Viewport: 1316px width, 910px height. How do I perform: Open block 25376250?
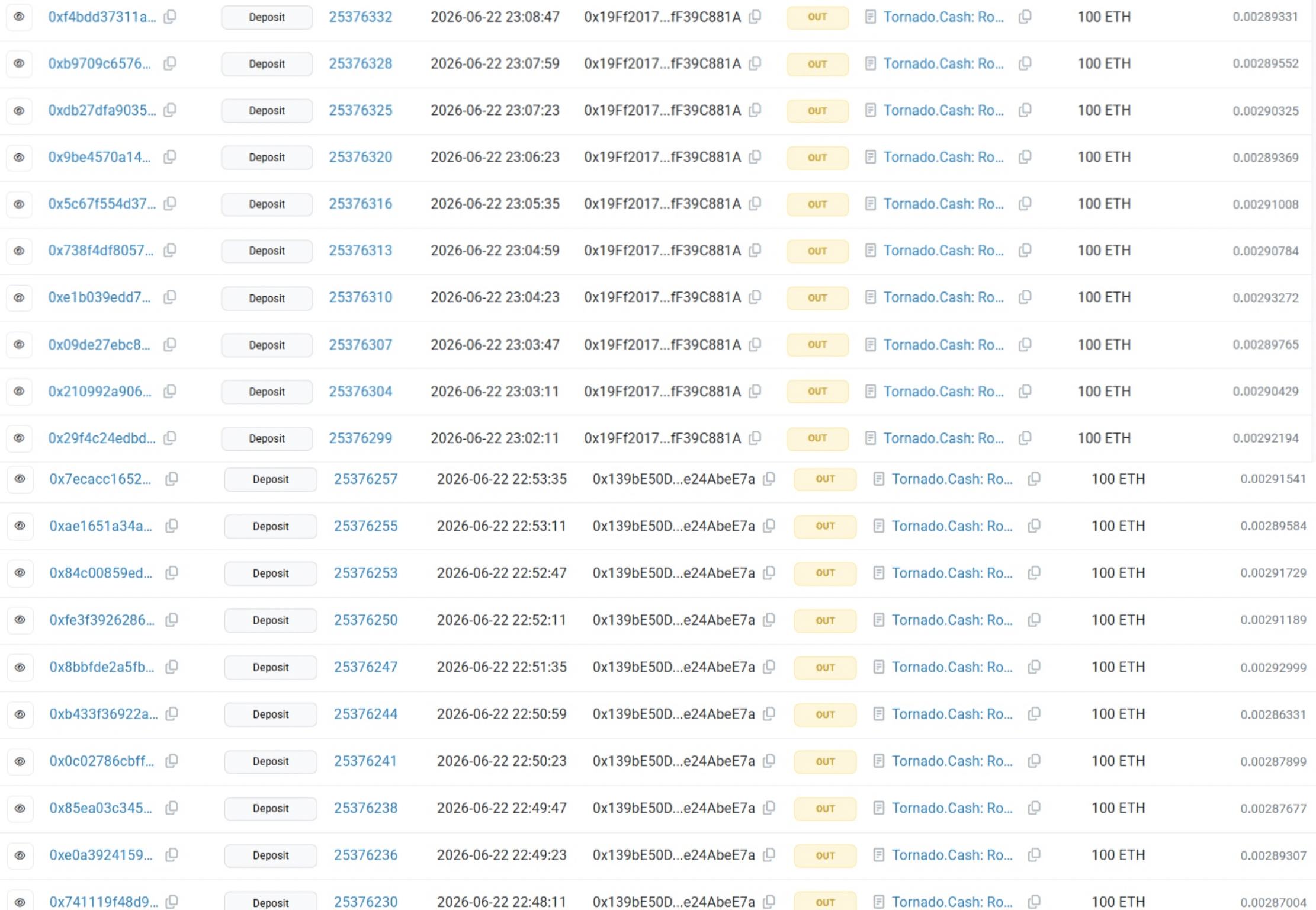click(366, 620)
